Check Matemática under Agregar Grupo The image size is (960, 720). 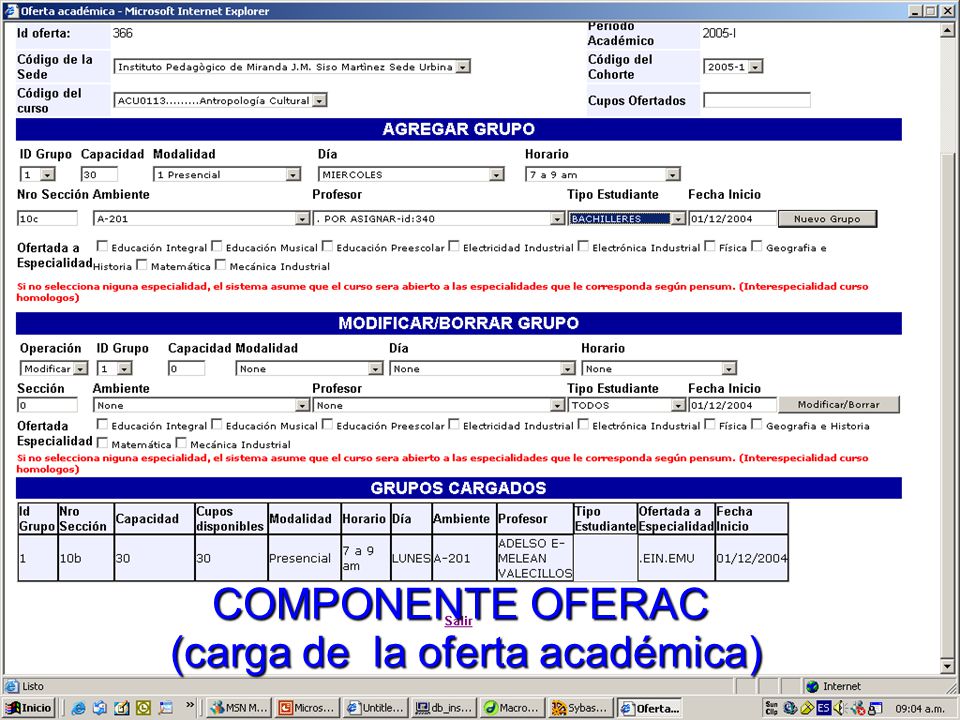(142, 264)
